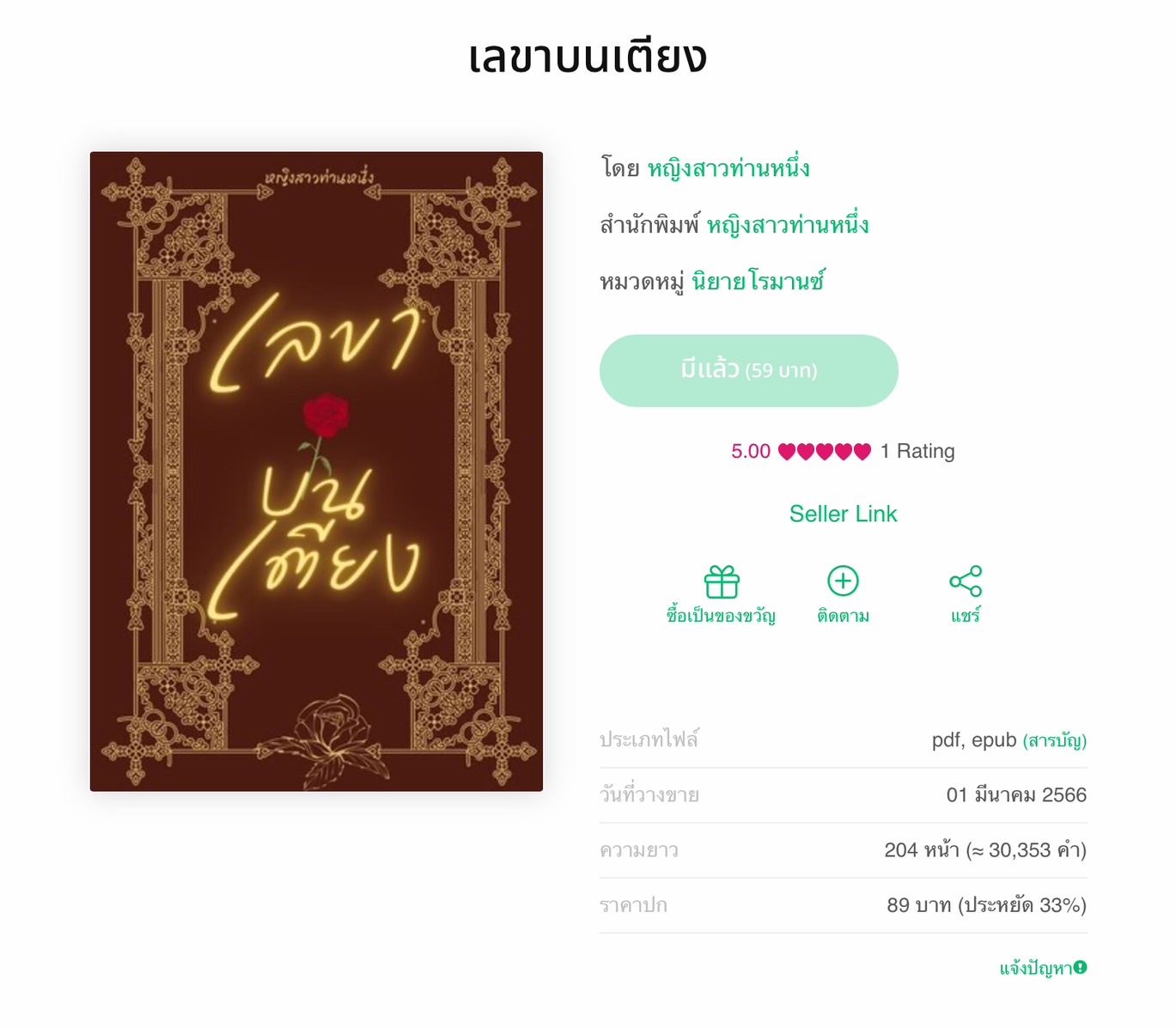
Task: Open the book cover image
Action: pyautogui.click(x=316, y=471)
